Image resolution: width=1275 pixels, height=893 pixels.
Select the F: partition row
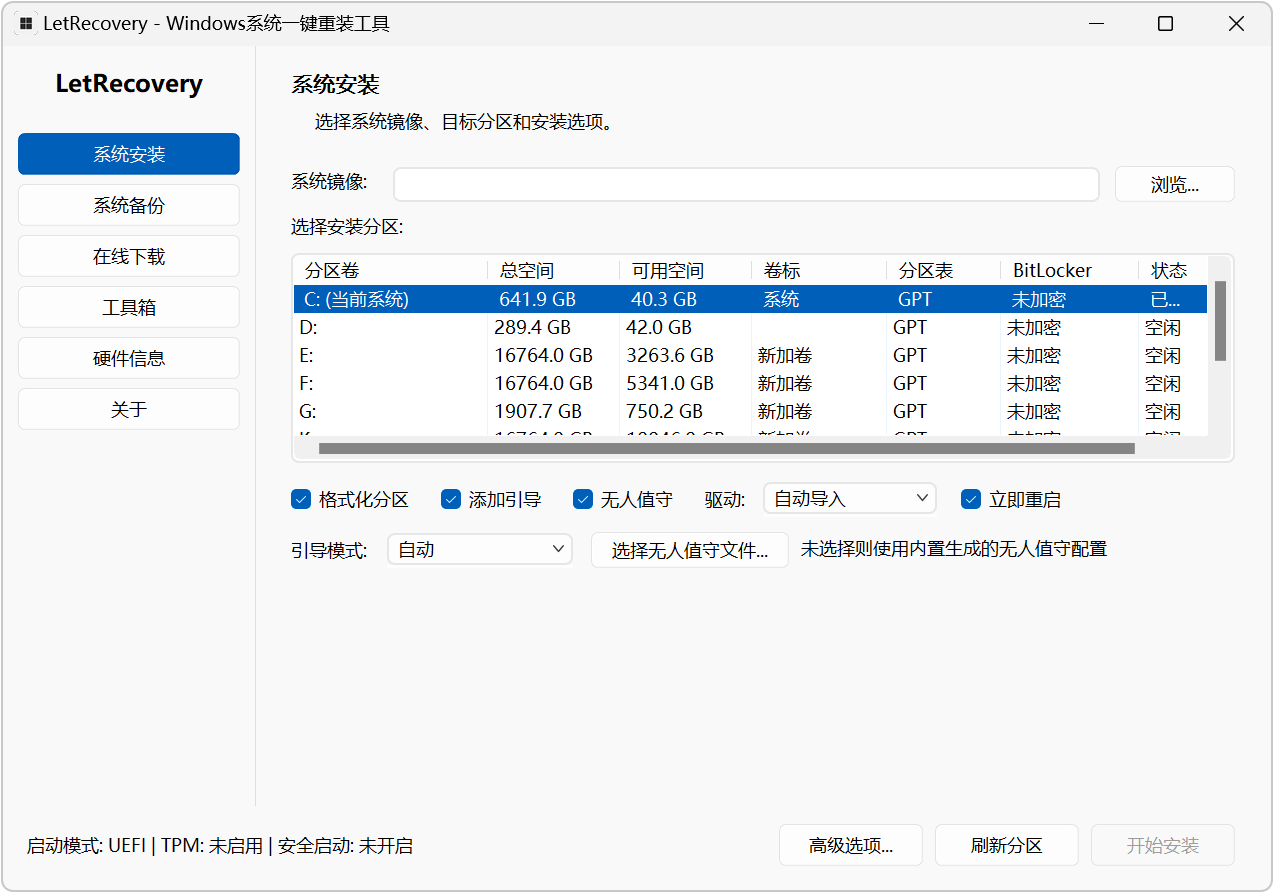[750, 383]
